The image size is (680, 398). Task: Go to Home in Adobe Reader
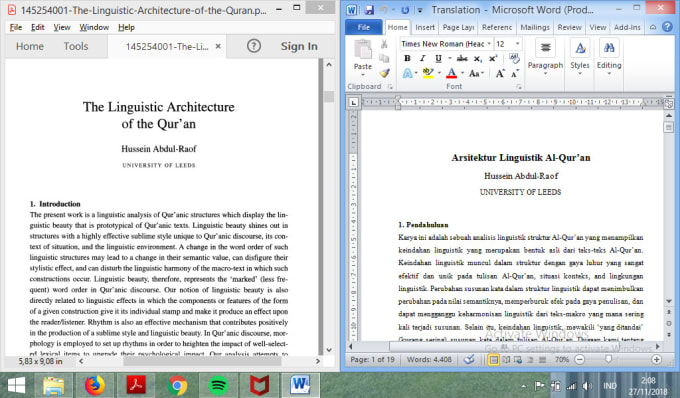[x=30, y=46]
